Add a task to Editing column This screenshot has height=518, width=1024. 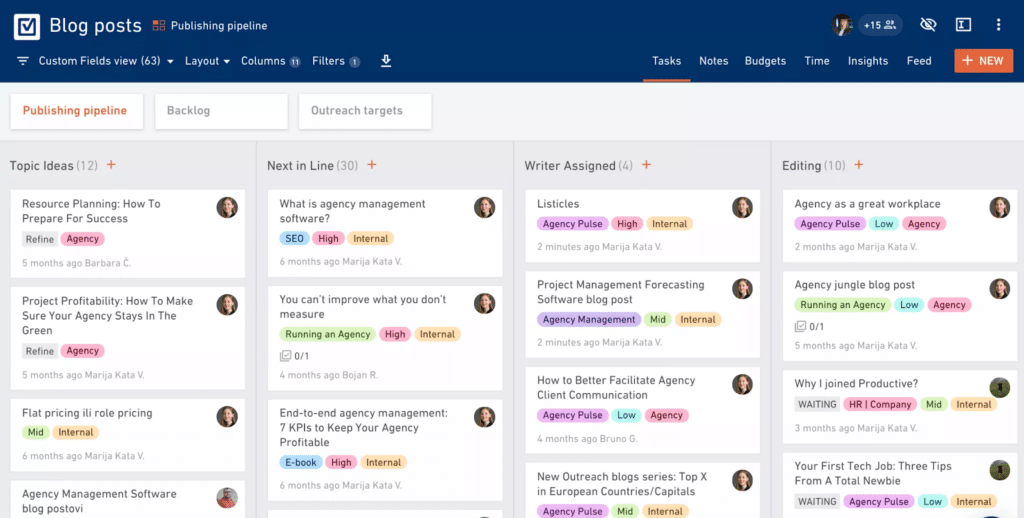(x=859, y=165)
